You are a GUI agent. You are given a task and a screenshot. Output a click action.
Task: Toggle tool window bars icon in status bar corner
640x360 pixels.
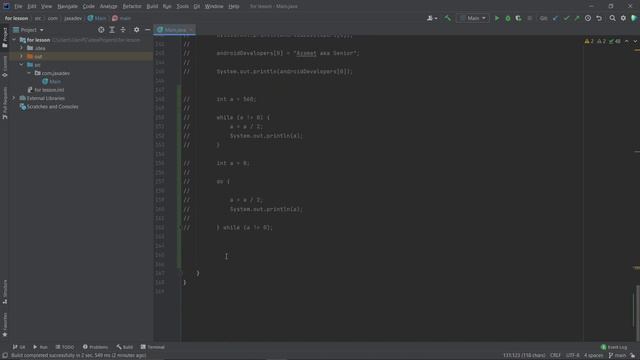point(5,356)
